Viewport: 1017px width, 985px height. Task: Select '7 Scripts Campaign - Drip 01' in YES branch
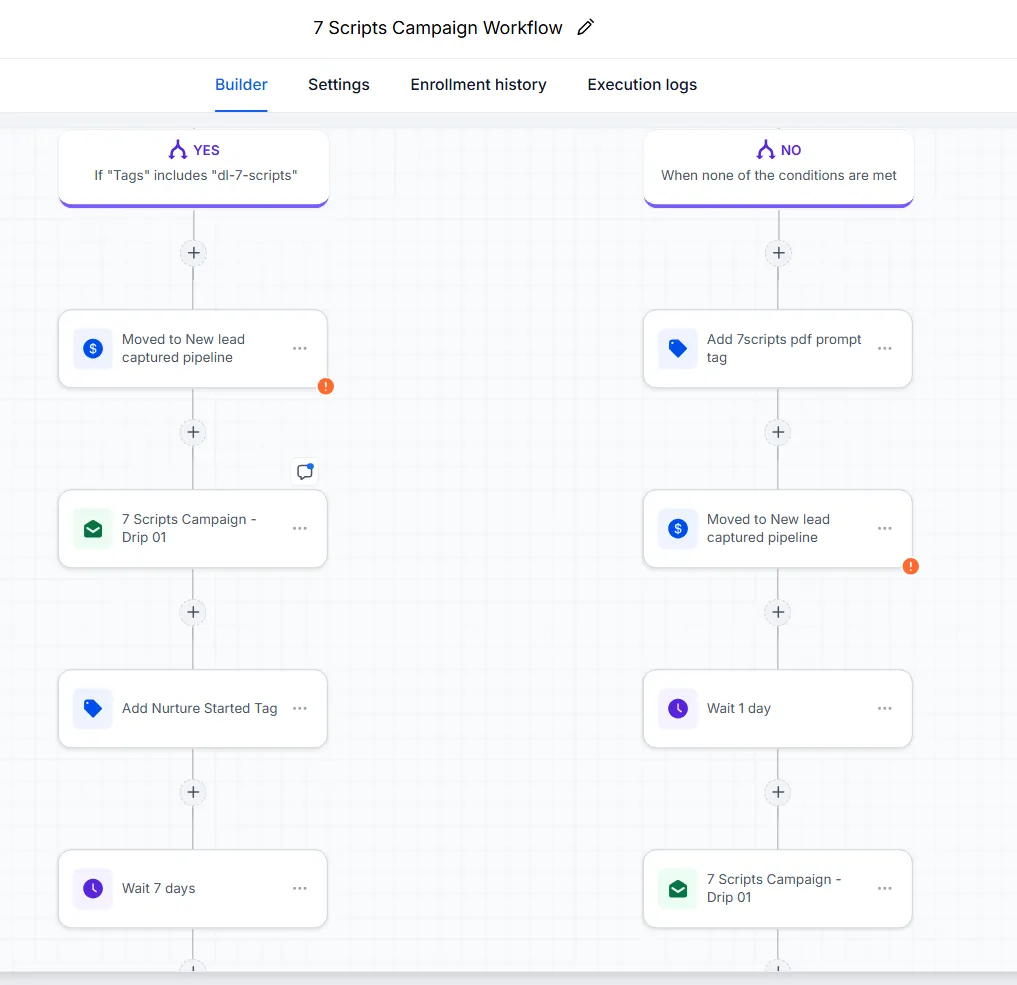(193, 528)
